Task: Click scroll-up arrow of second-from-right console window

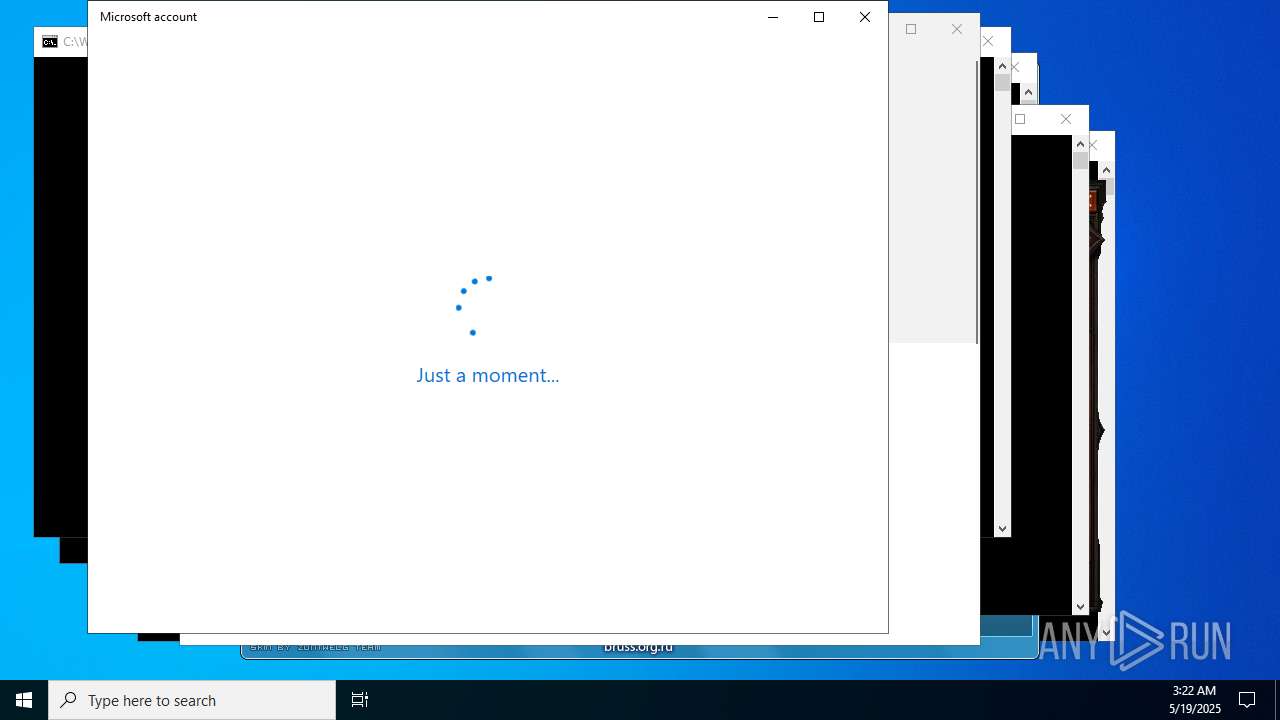Action: (1080, 144)
